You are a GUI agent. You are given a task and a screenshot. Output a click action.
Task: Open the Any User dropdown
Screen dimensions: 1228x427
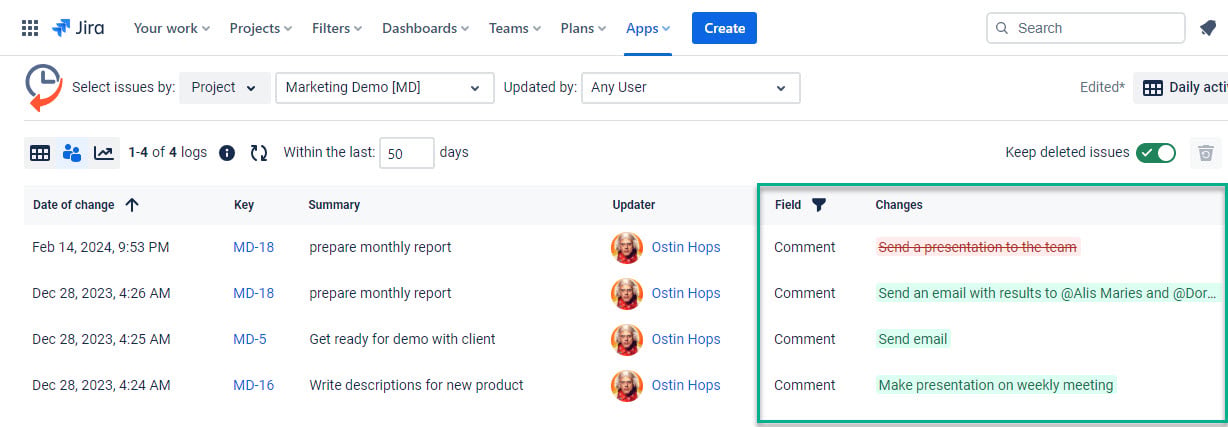click(x=690, y=87)
